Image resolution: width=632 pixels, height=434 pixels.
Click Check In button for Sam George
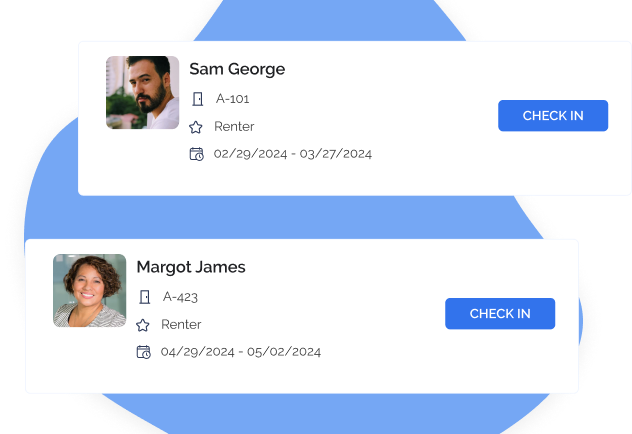[x=553, y=116]
